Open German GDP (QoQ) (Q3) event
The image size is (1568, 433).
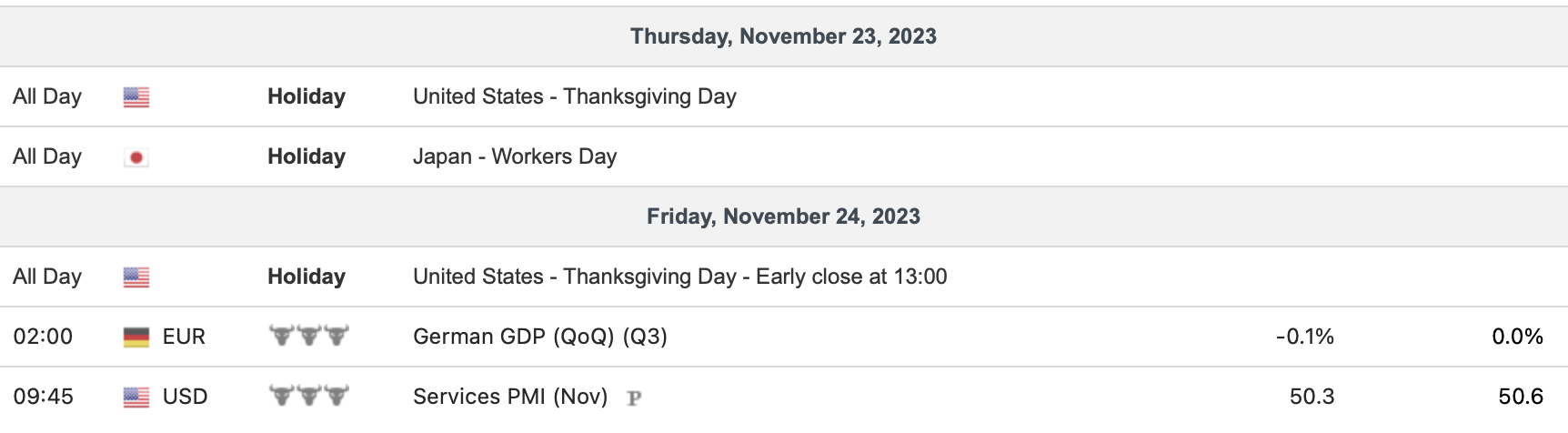click(539, 337)
